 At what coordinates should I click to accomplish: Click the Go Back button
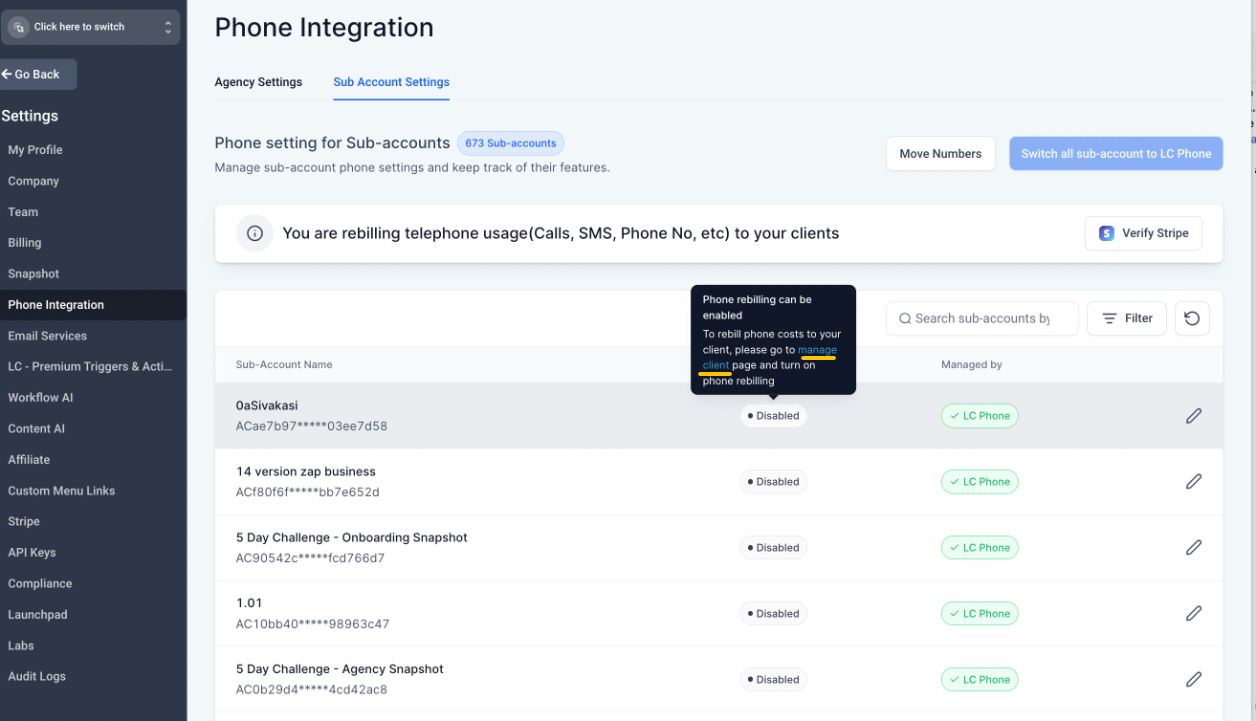tap(38, 74)
